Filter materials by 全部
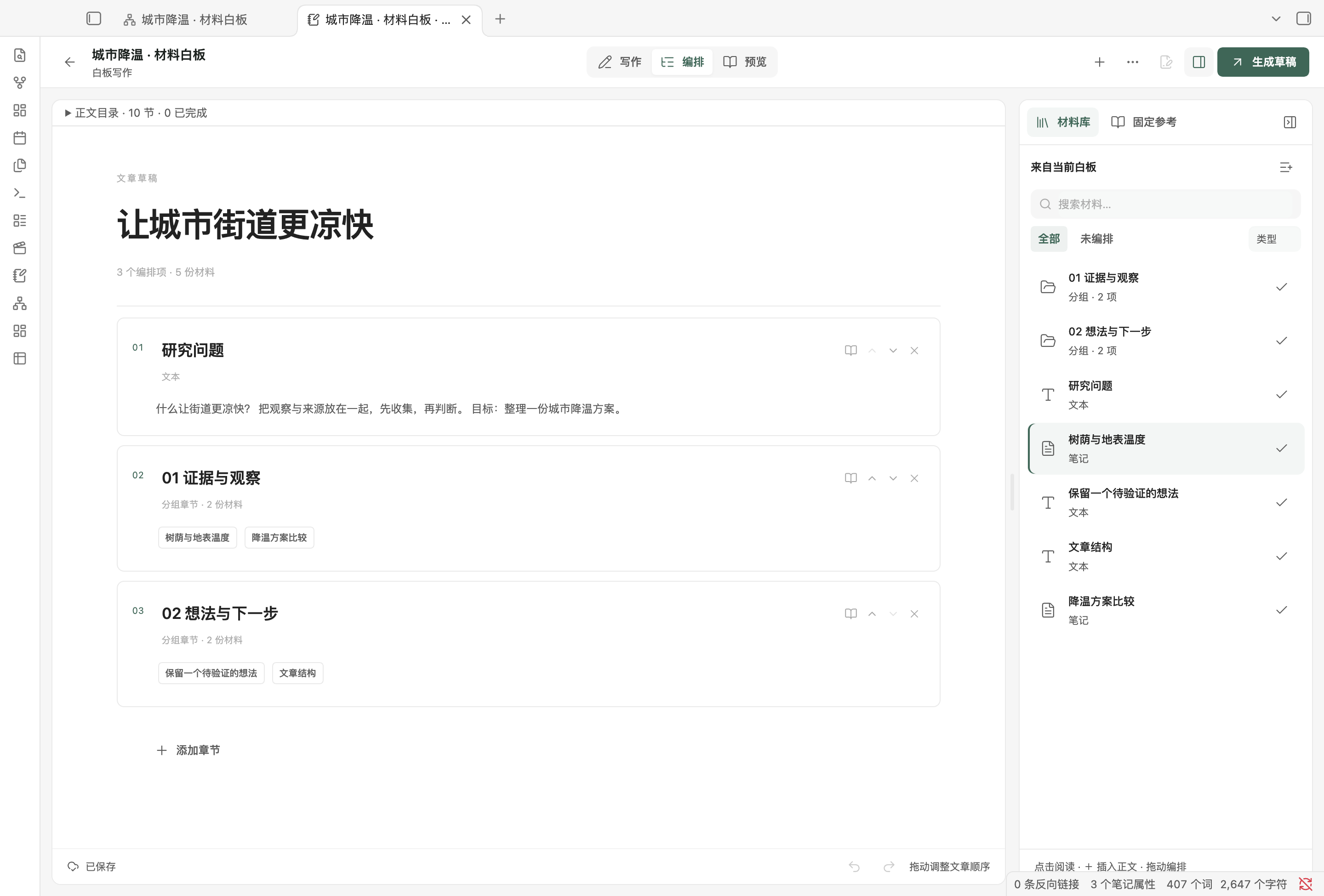1324x896 pixels. coord(1049,239)
